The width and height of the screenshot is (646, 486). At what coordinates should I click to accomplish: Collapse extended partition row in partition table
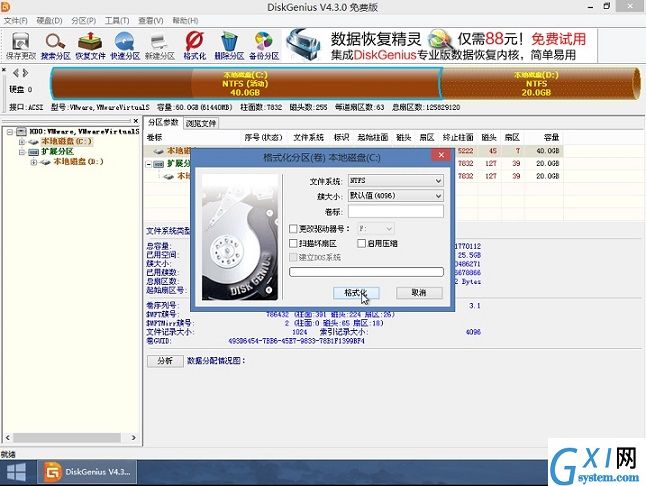coord(149,164)
